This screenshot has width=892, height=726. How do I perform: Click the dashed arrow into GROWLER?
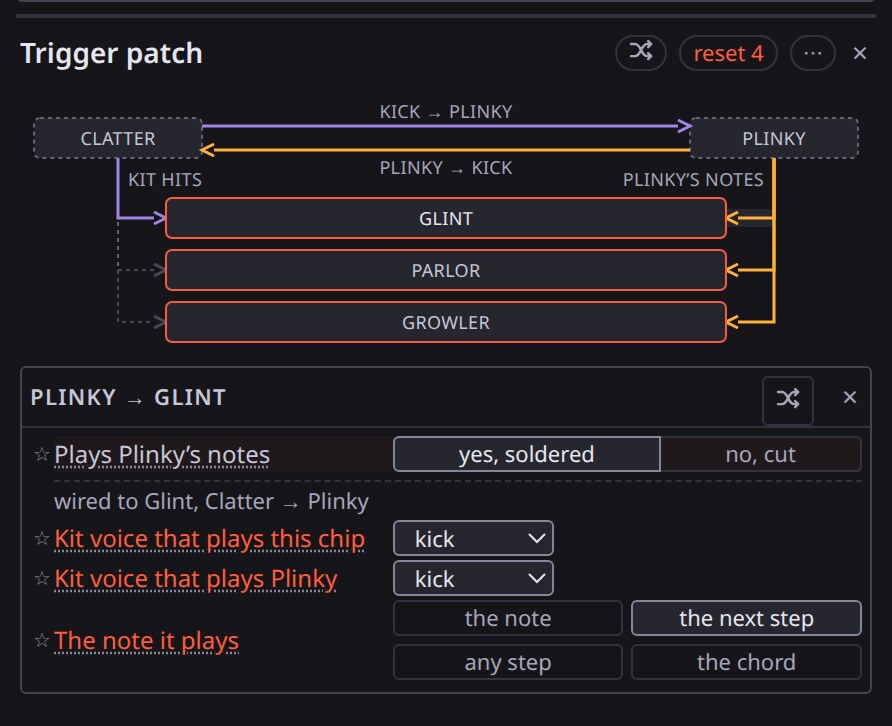coord(142,322)
